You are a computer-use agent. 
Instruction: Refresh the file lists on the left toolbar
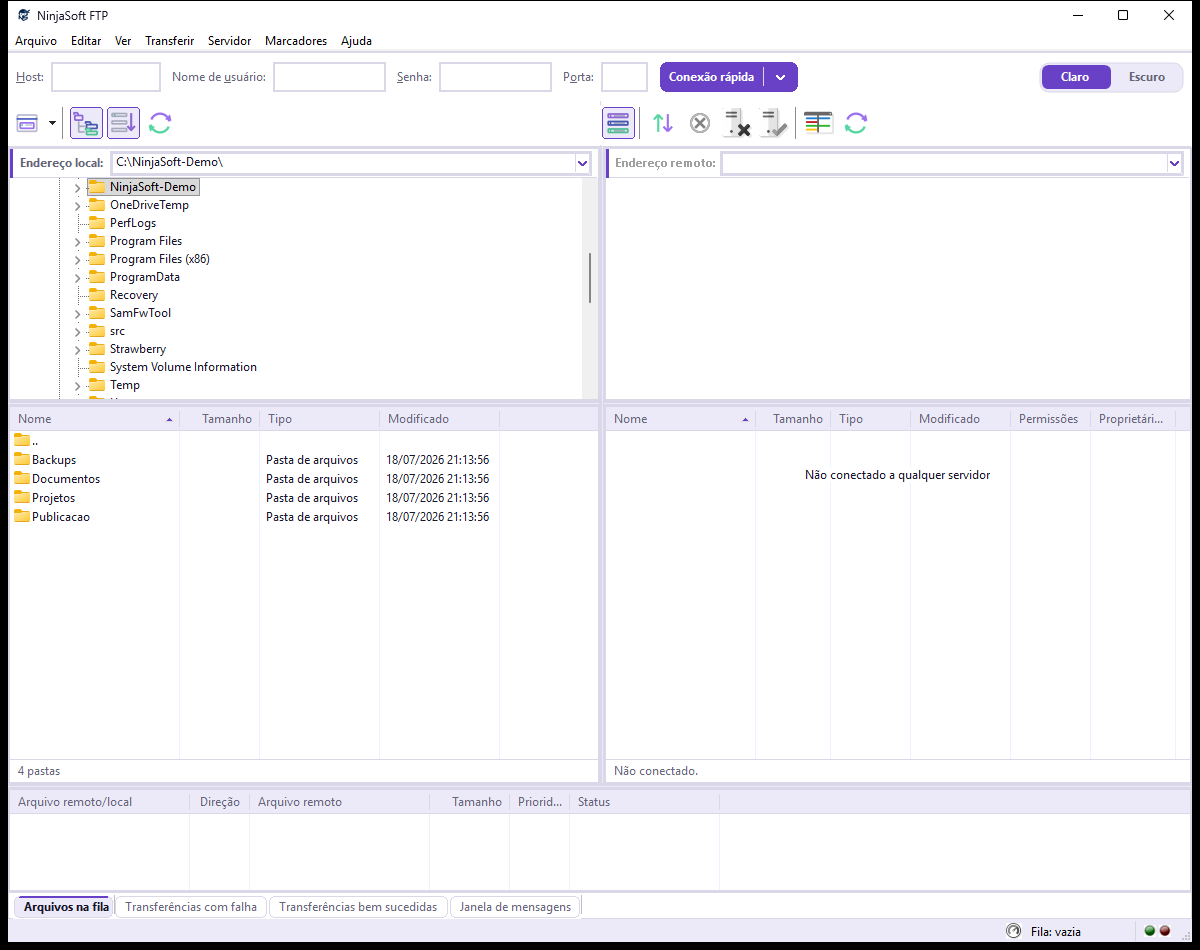tap(160, 123)
